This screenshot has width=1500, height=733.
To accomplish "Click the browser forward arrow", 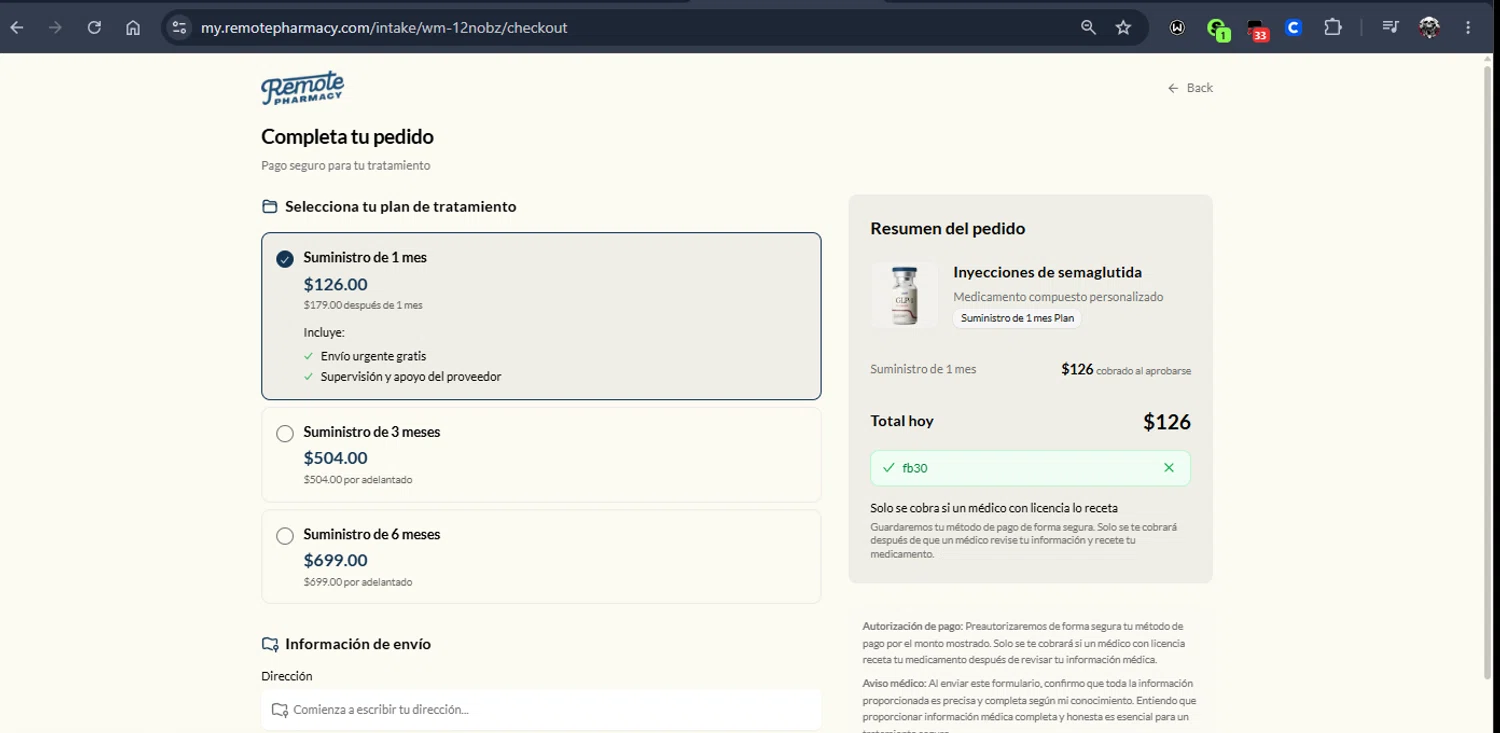I will click(55, 28).
